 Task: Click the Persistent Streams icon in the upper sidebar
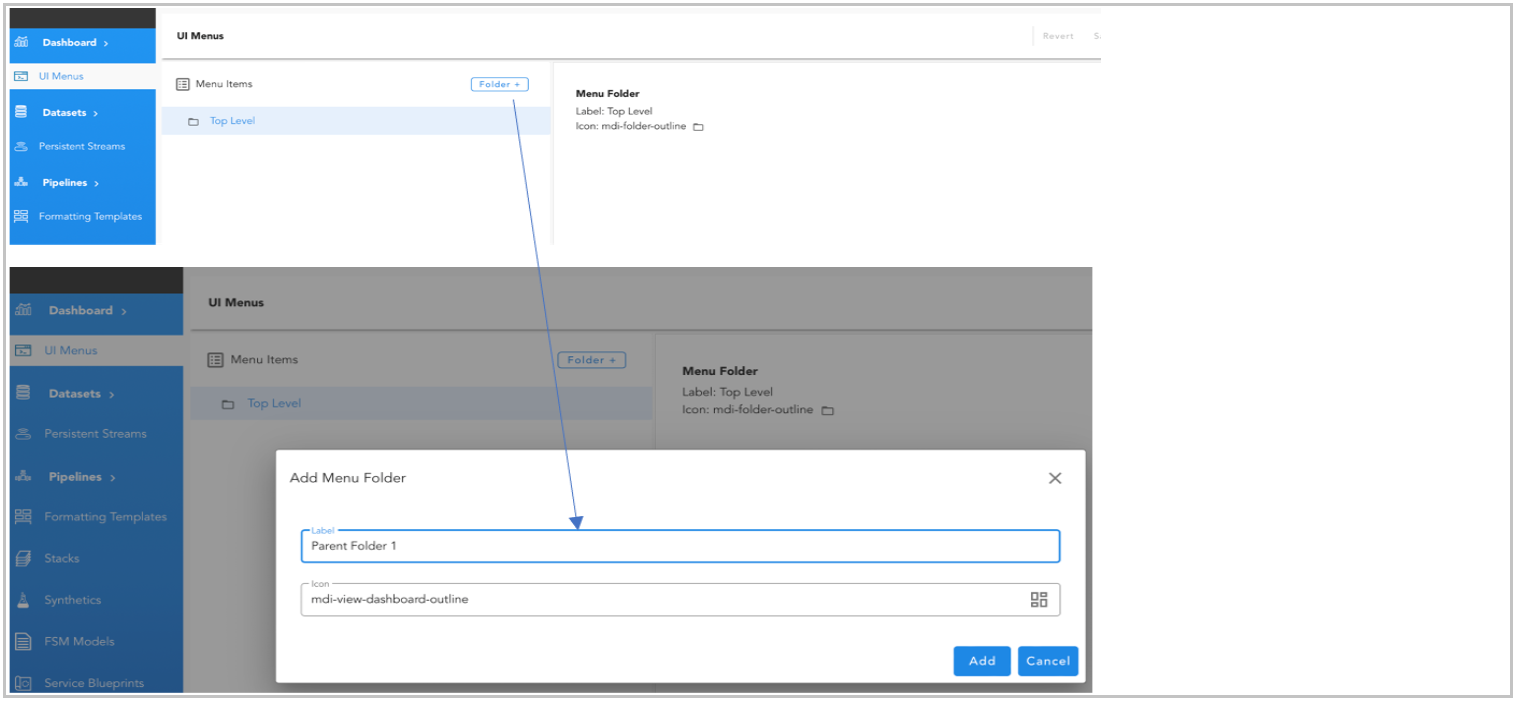pyautogui.click(x=21, y=147)
